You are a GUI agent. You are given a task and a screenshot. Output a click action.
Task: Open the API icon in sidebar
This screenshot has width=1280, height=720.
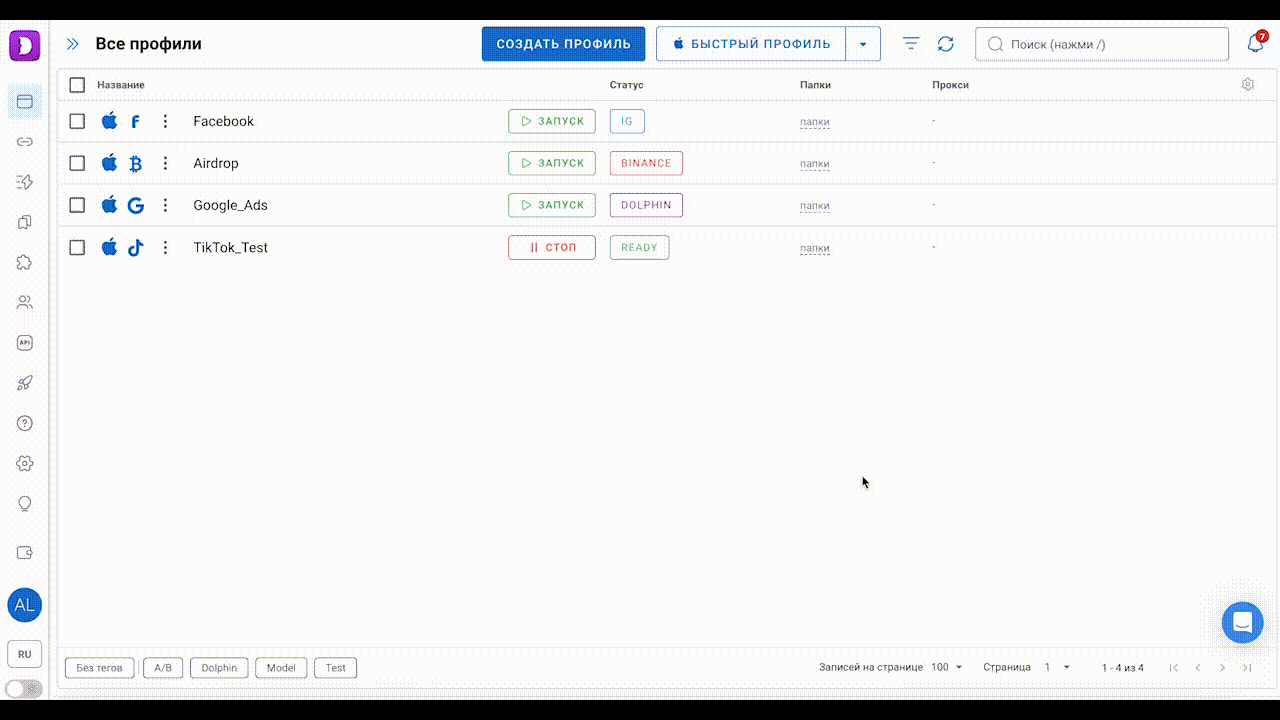pos(25,343)
